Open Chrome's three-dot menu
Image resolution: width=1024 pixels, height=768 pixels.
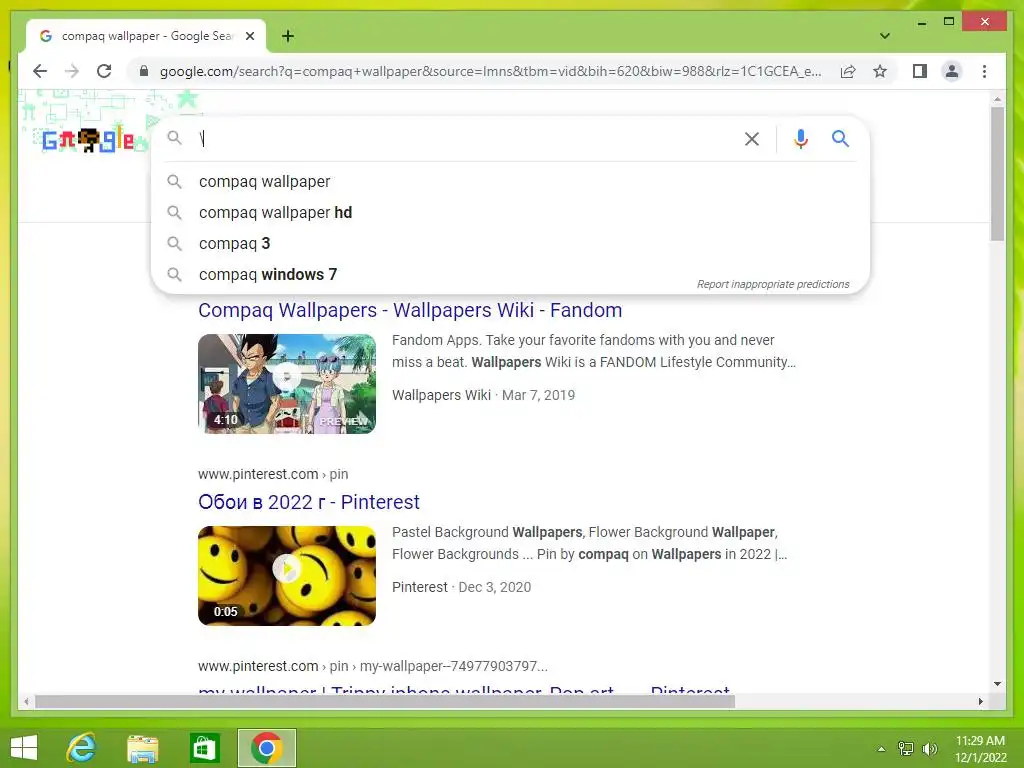[x=984, y=71]
